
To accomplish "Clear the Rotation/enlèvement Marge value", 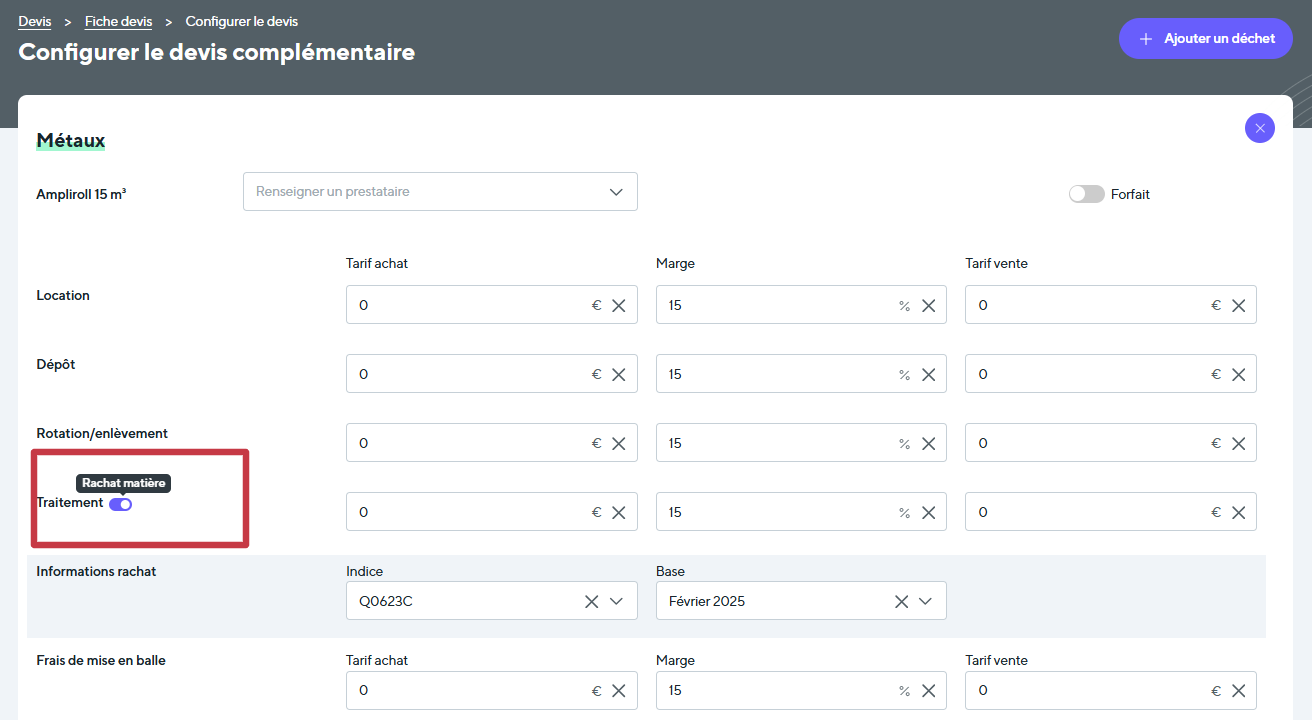I will click(x=928, y=444).
